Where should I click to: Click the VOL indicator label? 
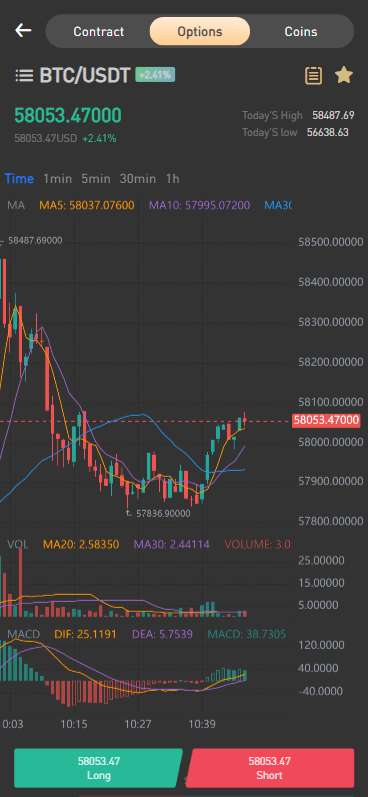click(x=18, y=545)
